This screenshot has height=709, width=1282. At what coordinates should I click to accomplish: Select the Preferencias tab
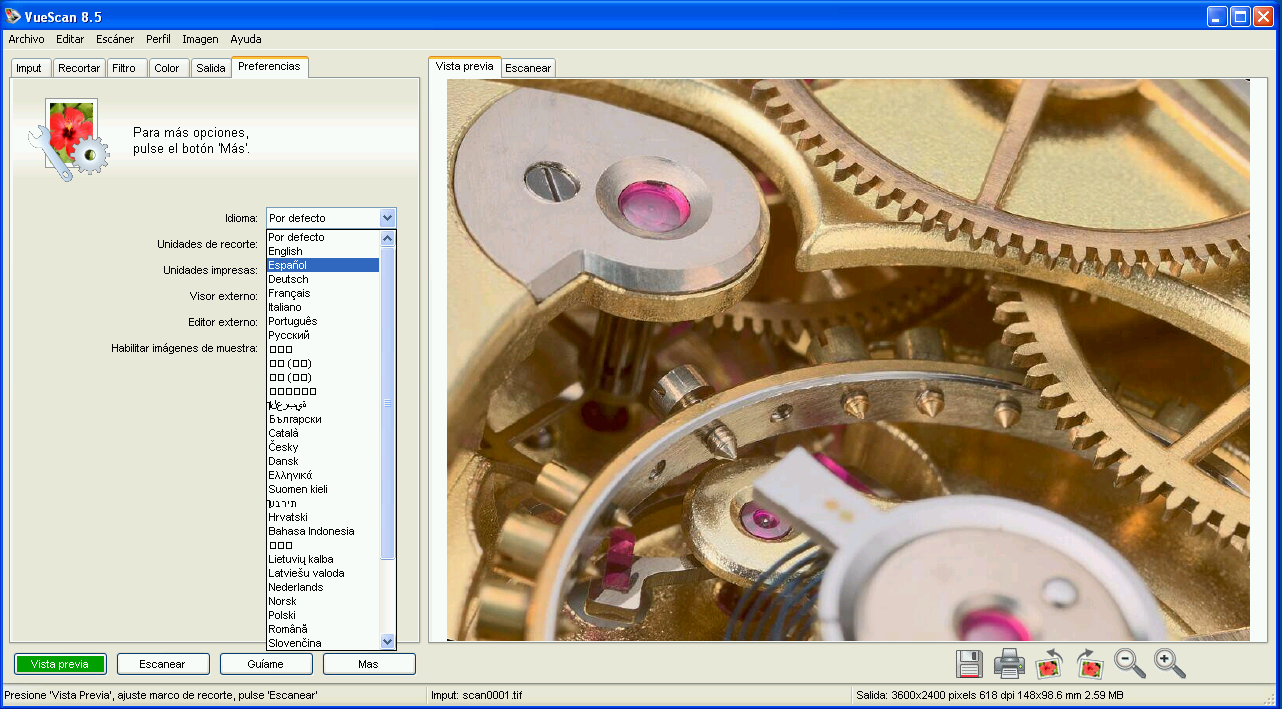click(269, 66)
